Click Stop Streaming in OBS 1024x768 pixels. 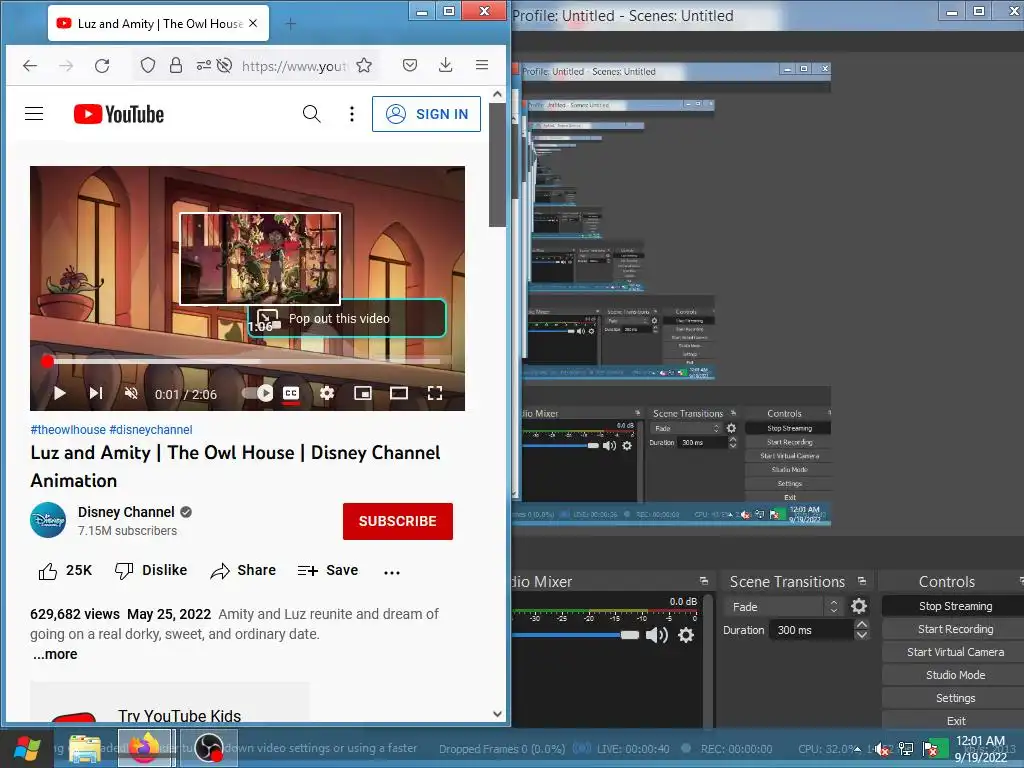click(955, 606)
